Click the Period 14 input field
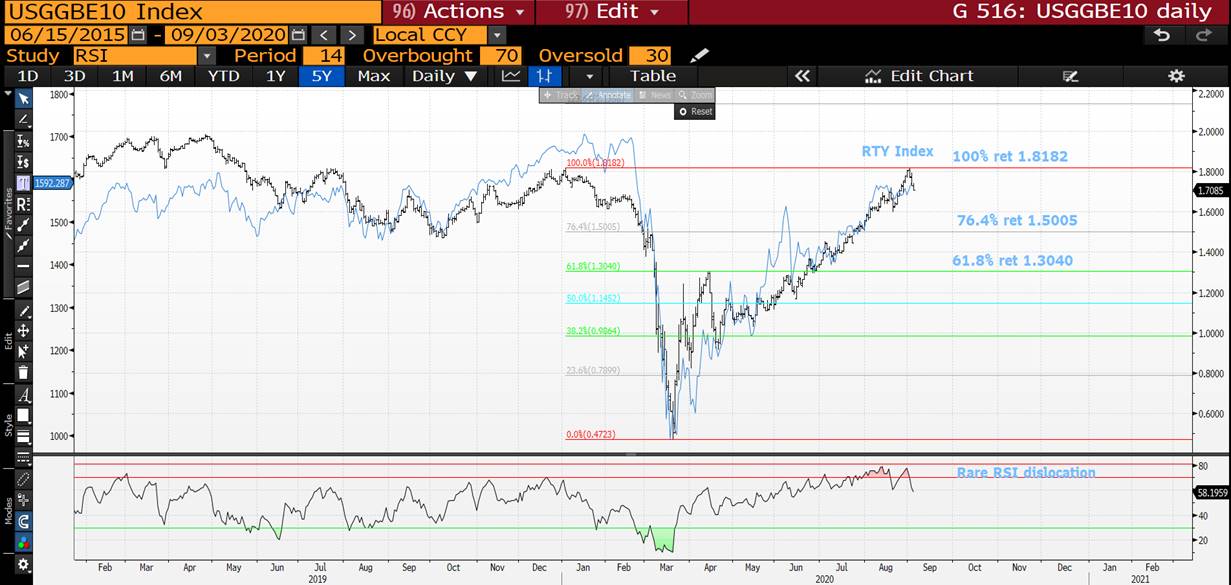 (322, 56)
